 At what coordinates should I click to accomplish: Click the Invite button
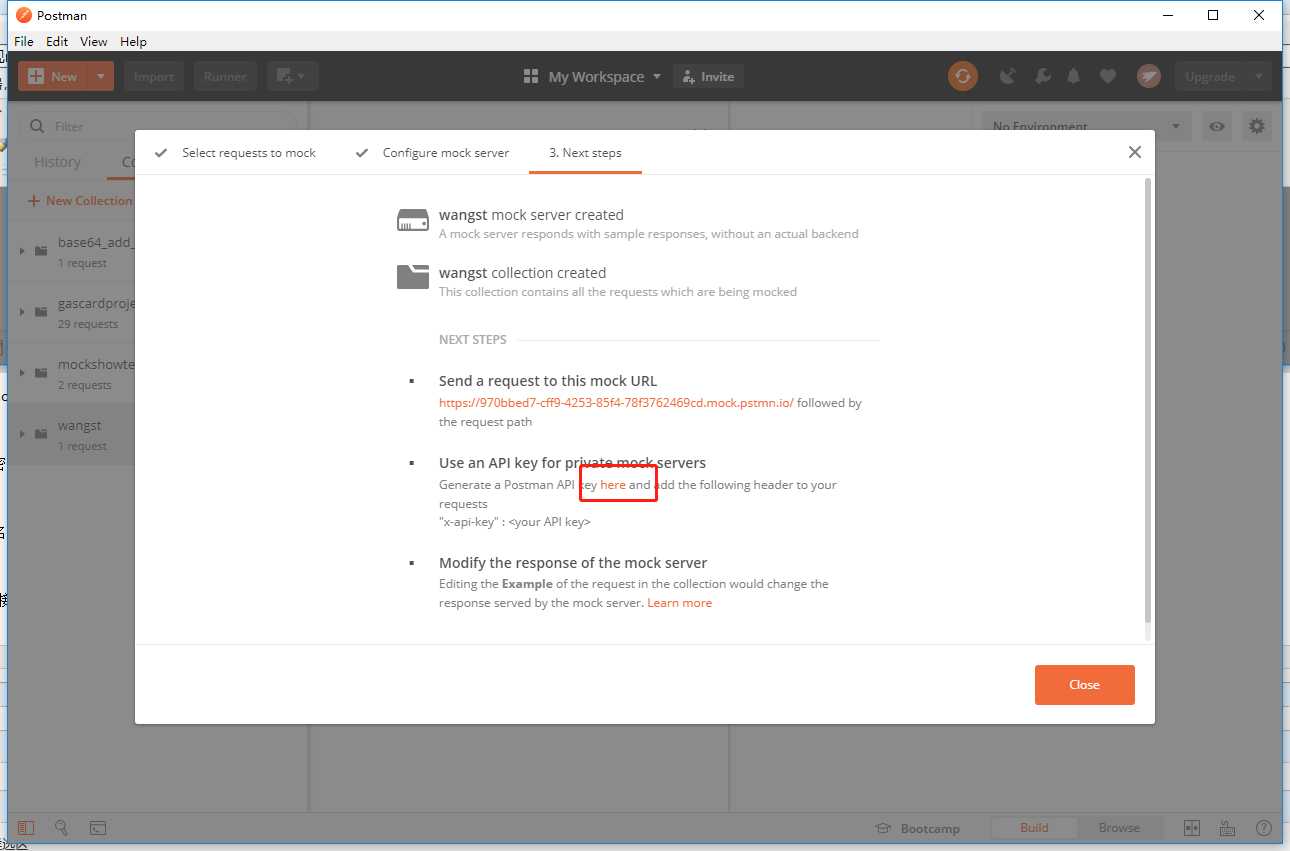[709, 76]
